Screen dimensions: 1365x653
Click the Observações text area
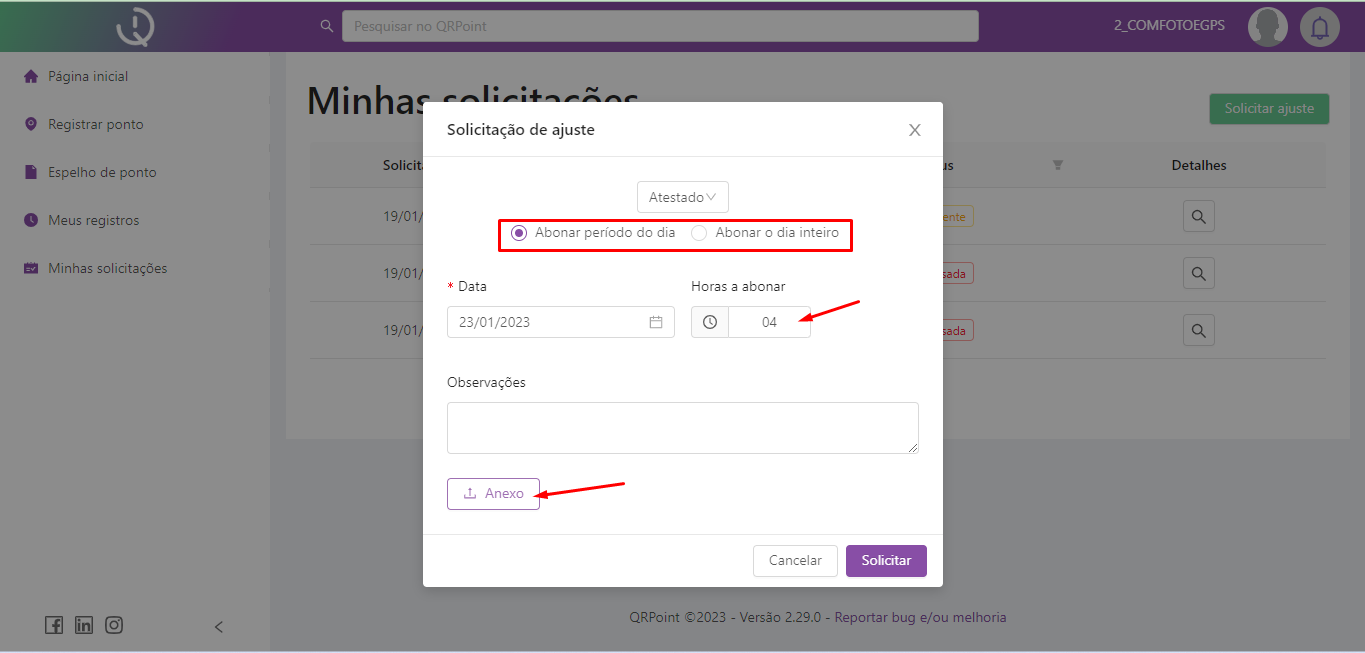tap(682, 428)
